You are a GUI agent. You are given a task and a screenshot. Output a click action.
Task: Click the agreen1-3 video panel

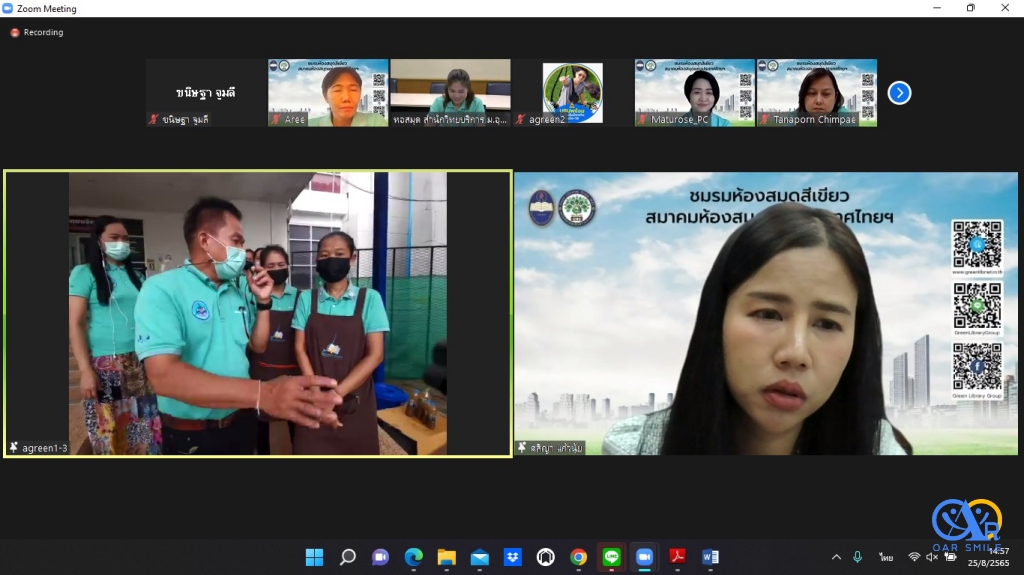258,313
